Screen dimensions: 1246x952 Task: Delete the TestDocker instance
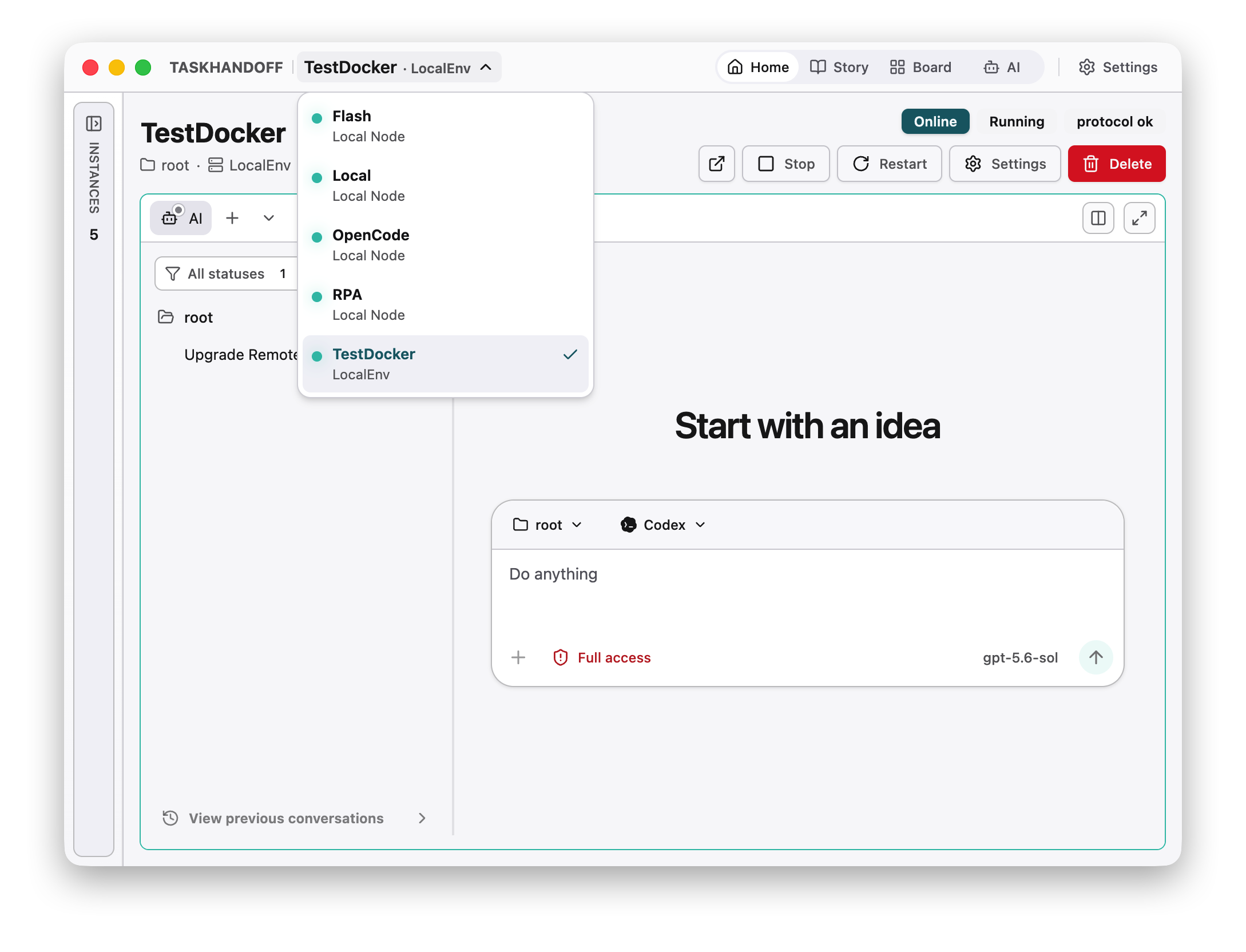tap(1117, 164)
